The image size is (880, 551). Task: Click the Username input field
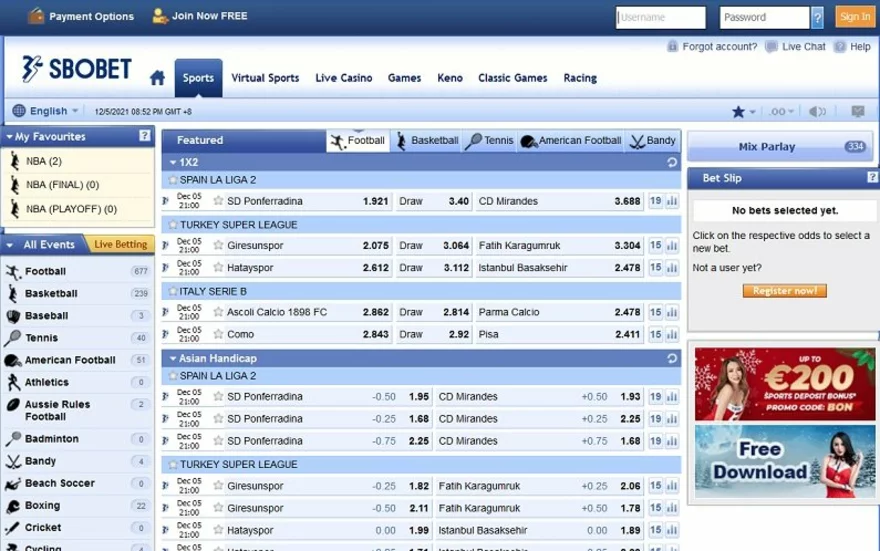coord(661,17)
